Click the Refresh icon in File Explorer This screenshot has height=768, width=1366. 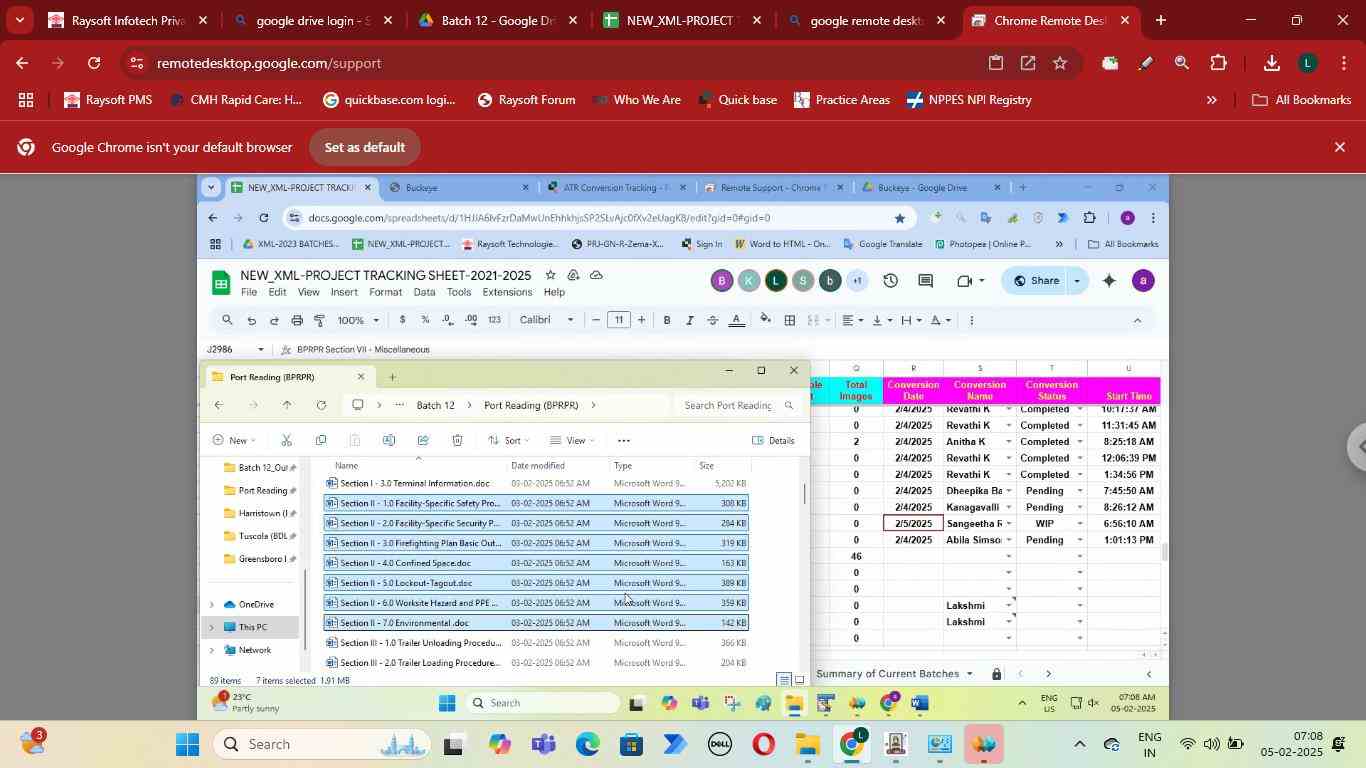click(321, 405)
